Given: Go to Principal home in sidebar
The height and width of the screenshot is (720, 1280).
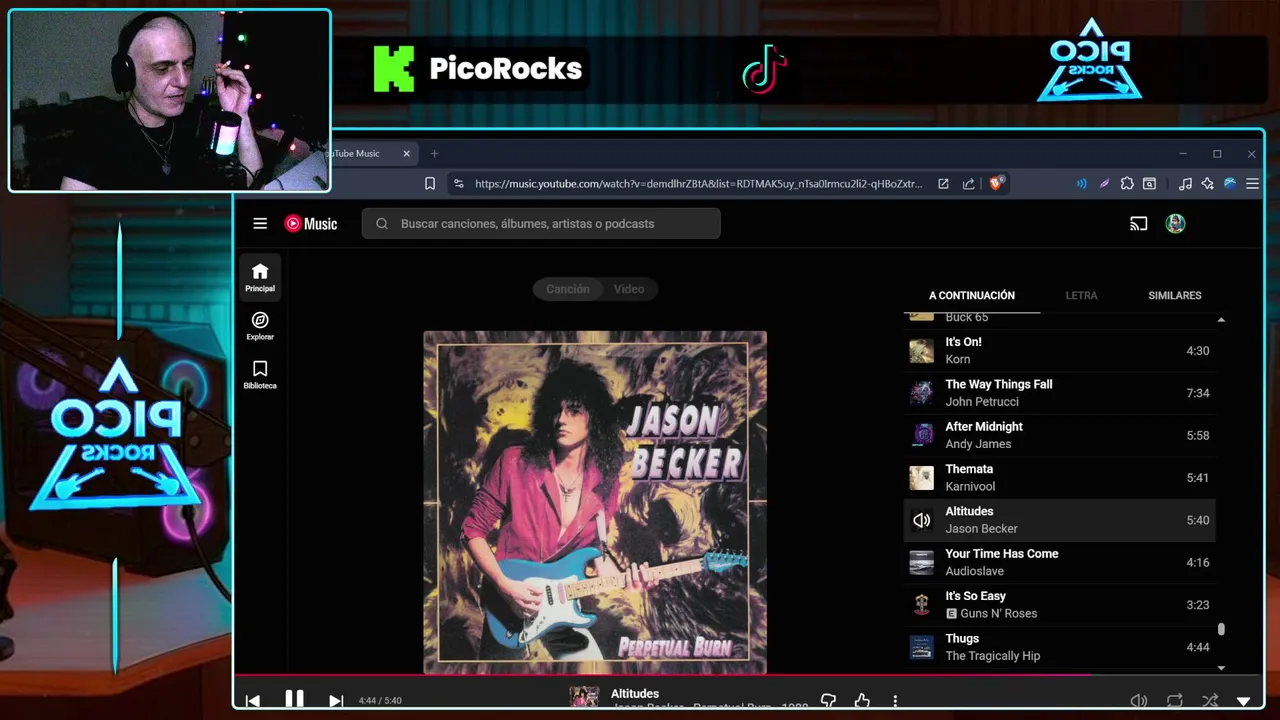Looking at the screenshot, I should point(260,277).
